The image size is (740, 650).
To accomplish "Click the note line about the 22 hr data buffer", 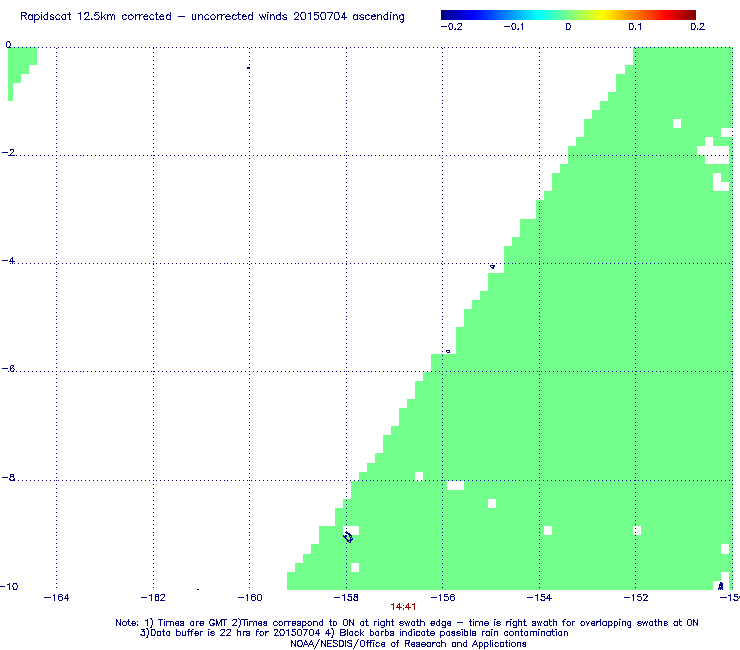I will [x=354, y=633].
